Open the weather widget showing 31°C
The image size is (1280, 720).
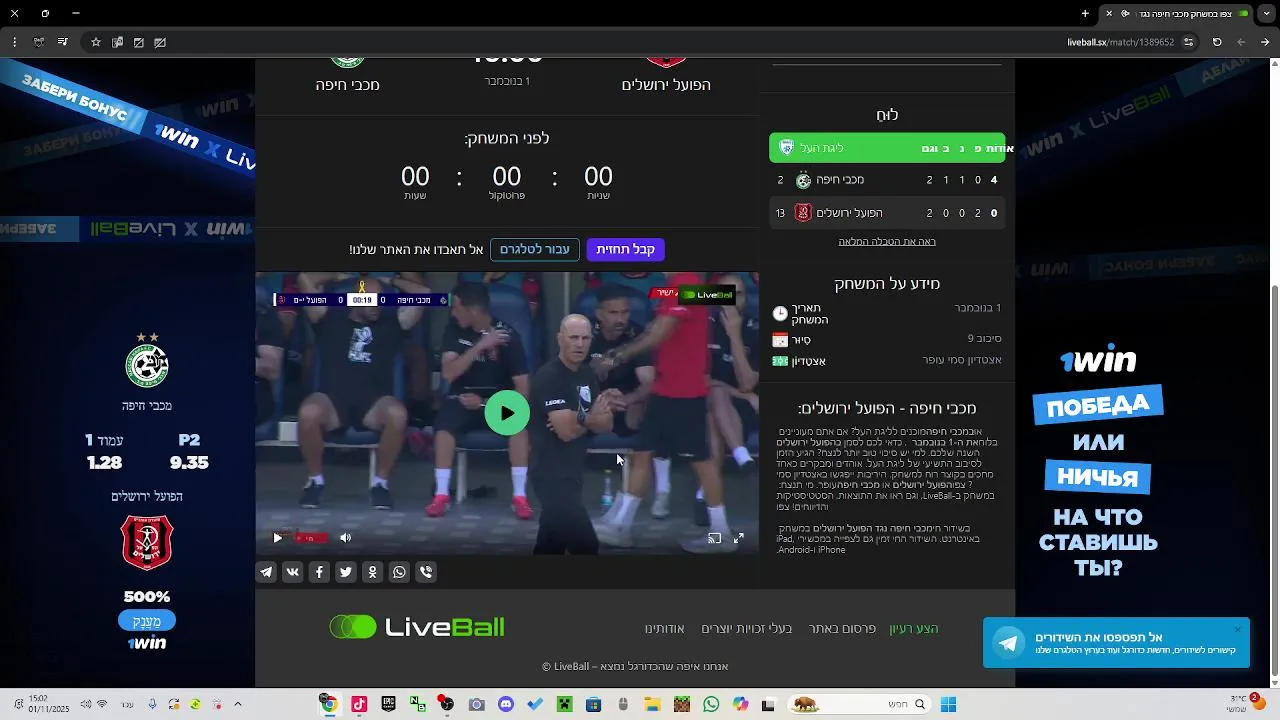(x=1244, y=704)
